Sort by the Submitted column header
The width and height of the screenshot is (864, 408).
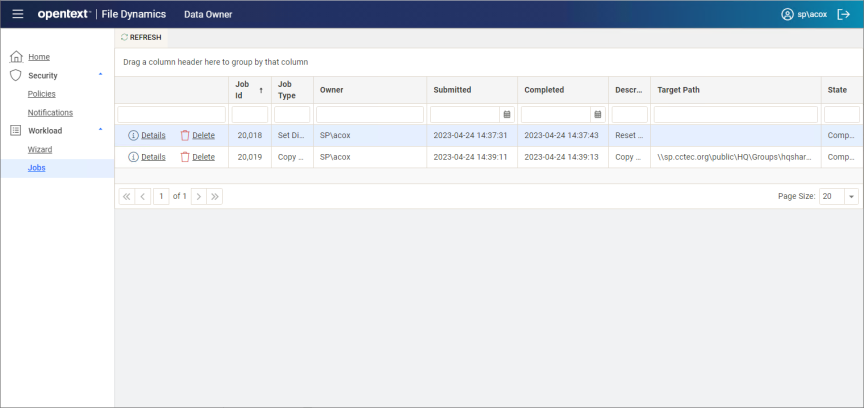tap(472, 90)
